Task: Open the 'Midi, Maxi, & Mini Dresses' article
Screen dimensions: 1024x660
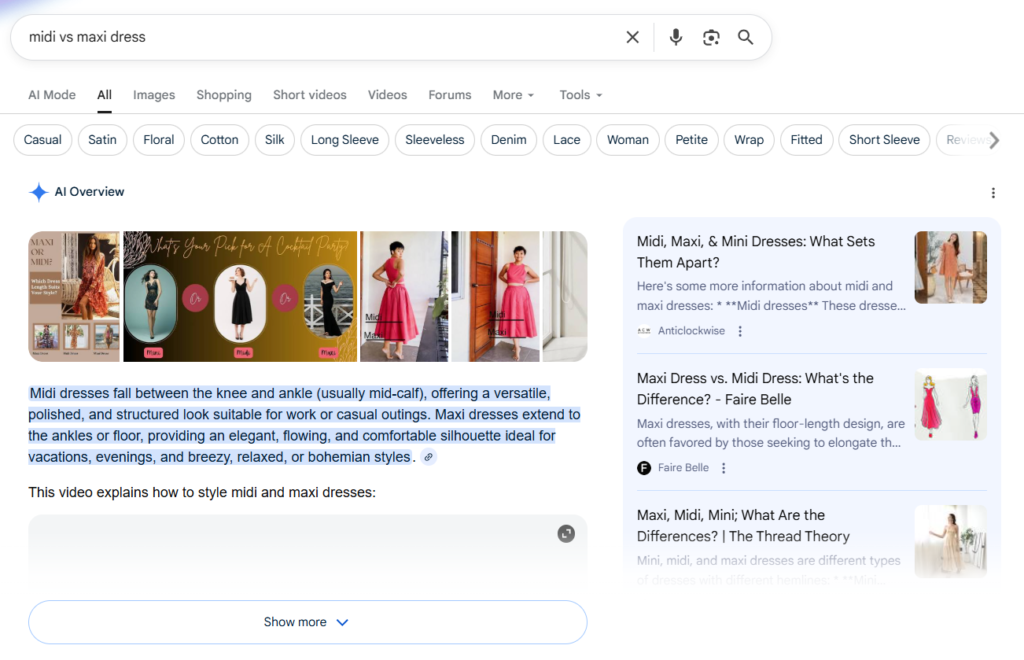Action: [755, 252]
